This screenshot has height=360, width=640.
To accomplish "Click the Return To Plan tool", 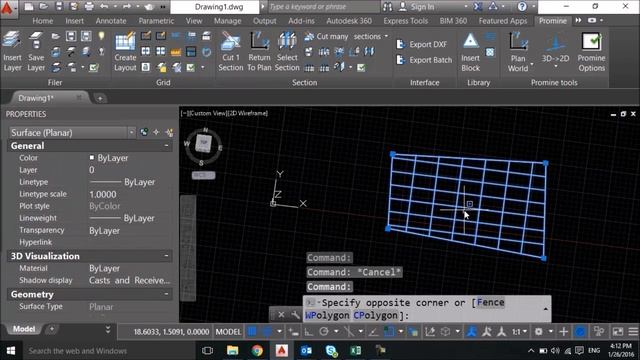I will click(259, 51).
